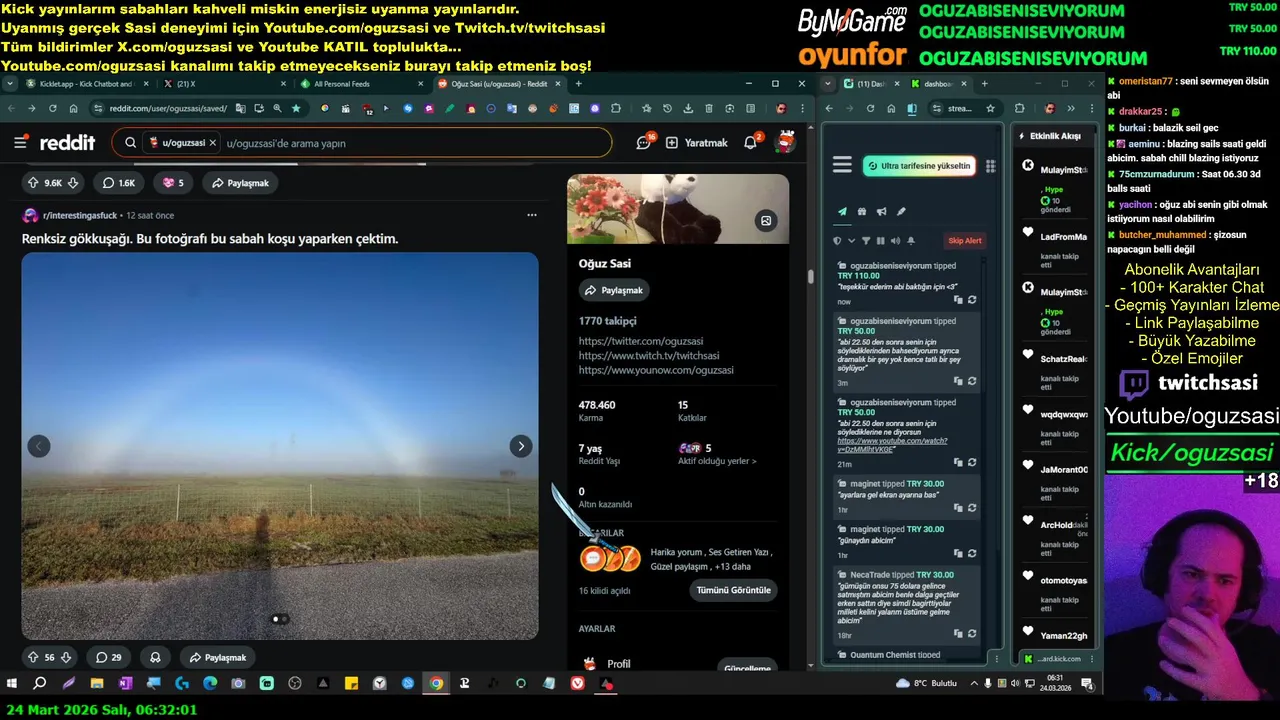Open rainbow post overflow menu (three dots)
1280x720 pixels.
532,215
